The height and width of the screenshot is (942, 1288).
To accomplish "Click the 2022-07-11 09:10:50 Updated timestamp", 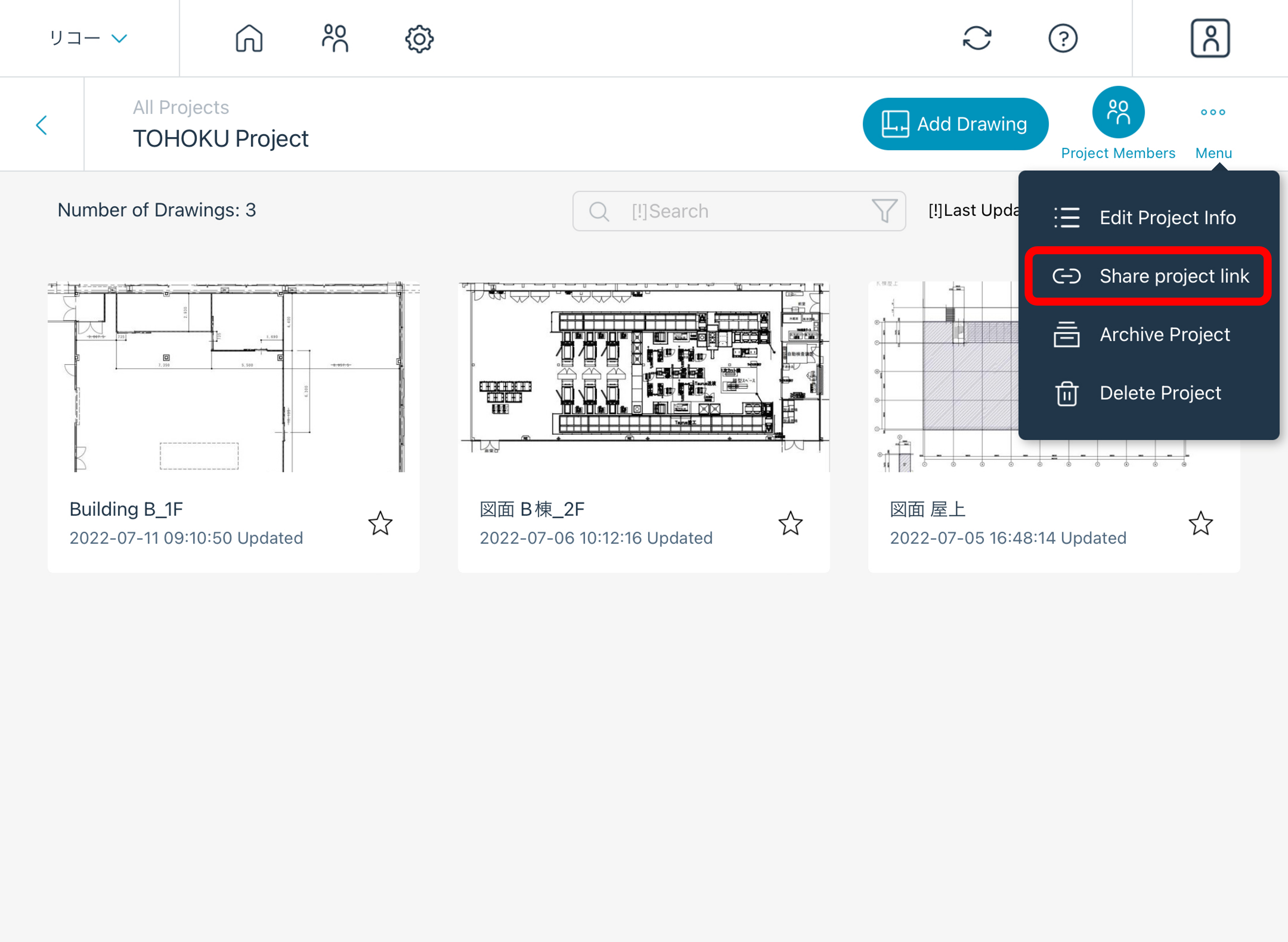I will coord(187,538).
